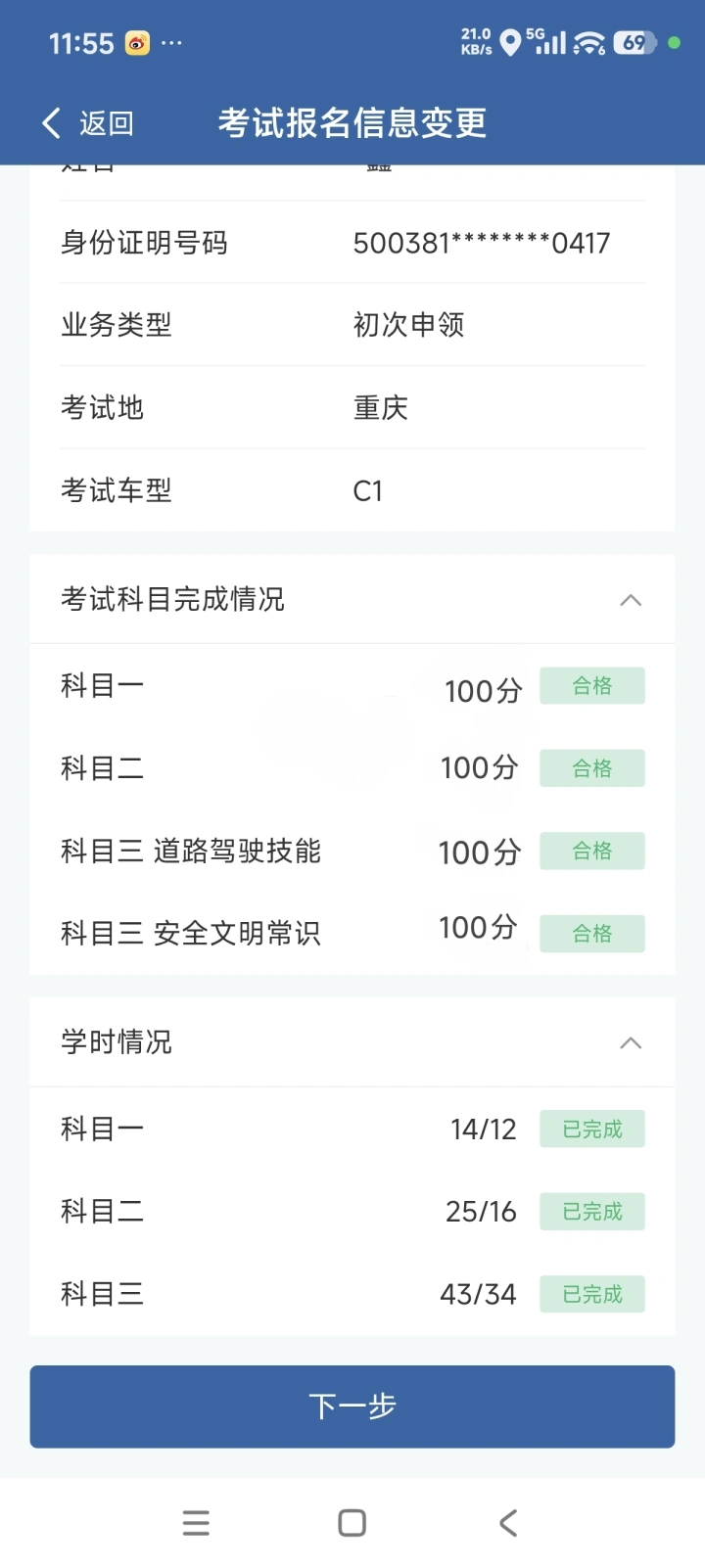Collapse the 考试科目完成情况 section
Image resolution: width=705 pixels, height=1568 pixels.
pyautogui.click(x=631, y=600)
